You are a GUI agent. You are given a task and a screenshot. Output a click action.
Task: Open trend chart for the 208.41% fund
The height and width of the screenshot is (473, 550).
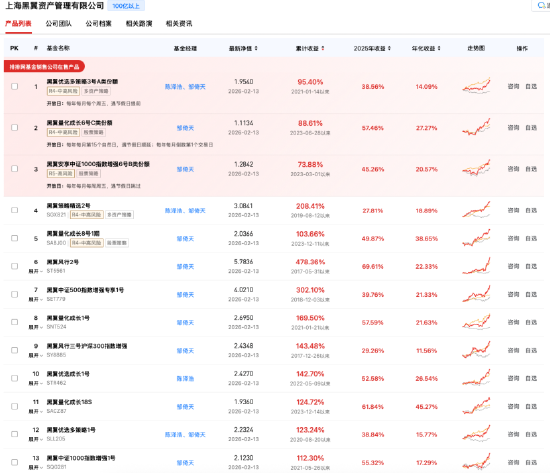pyautogui.click(x=476, y=210)
